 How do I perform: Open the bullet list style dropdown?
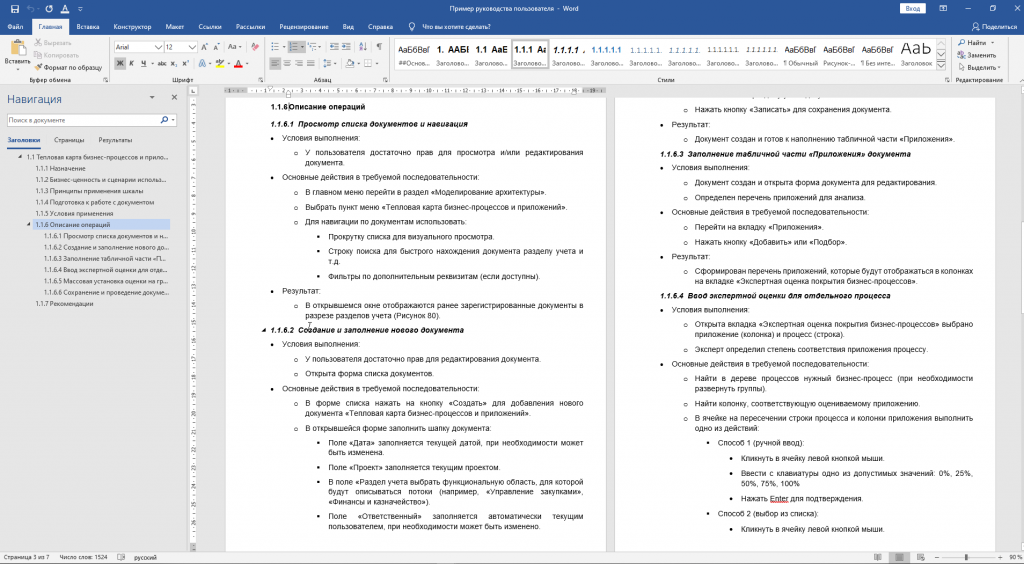[x=285, y=47]
